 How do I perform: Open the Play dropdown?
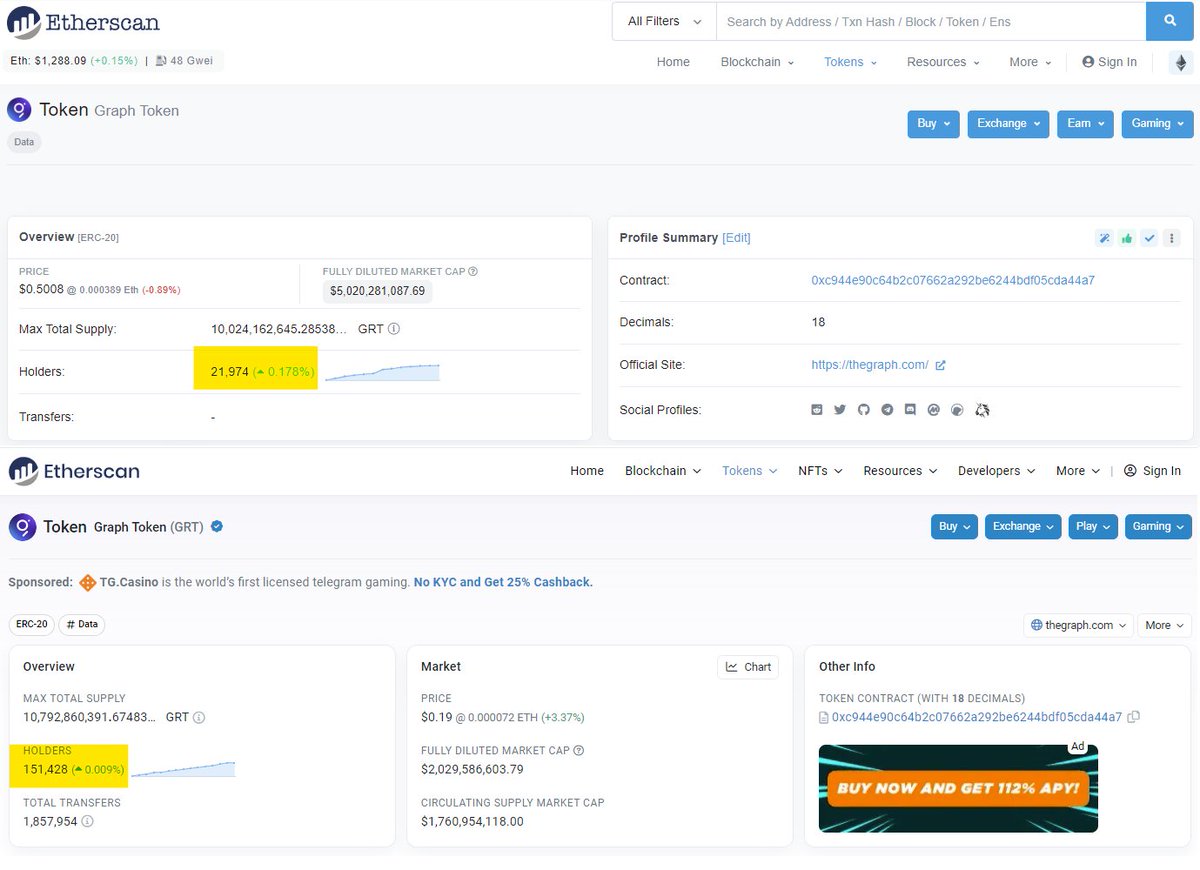pos(1093,526)
